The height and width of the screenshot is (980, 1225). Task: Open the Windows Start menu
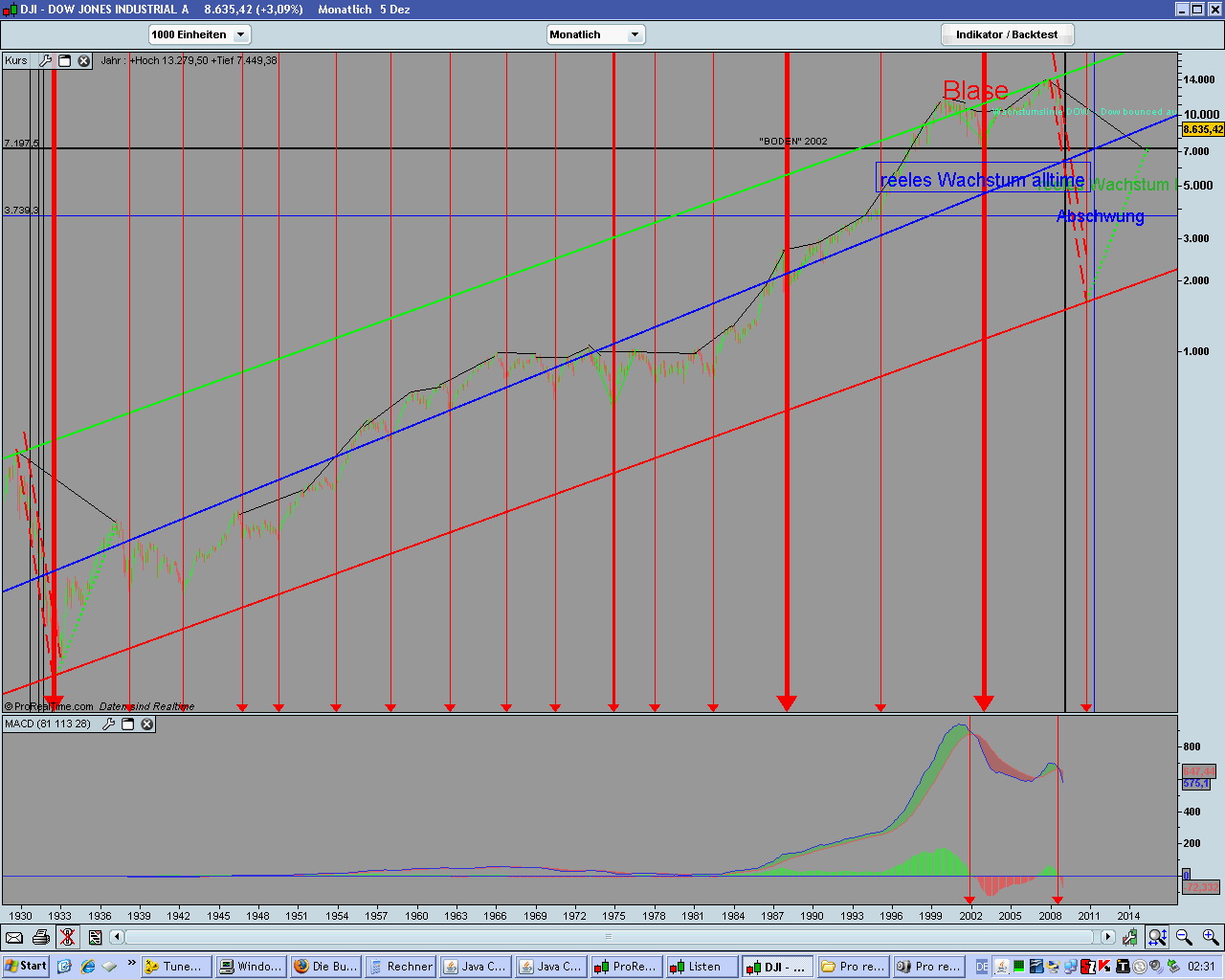[26, 966]
